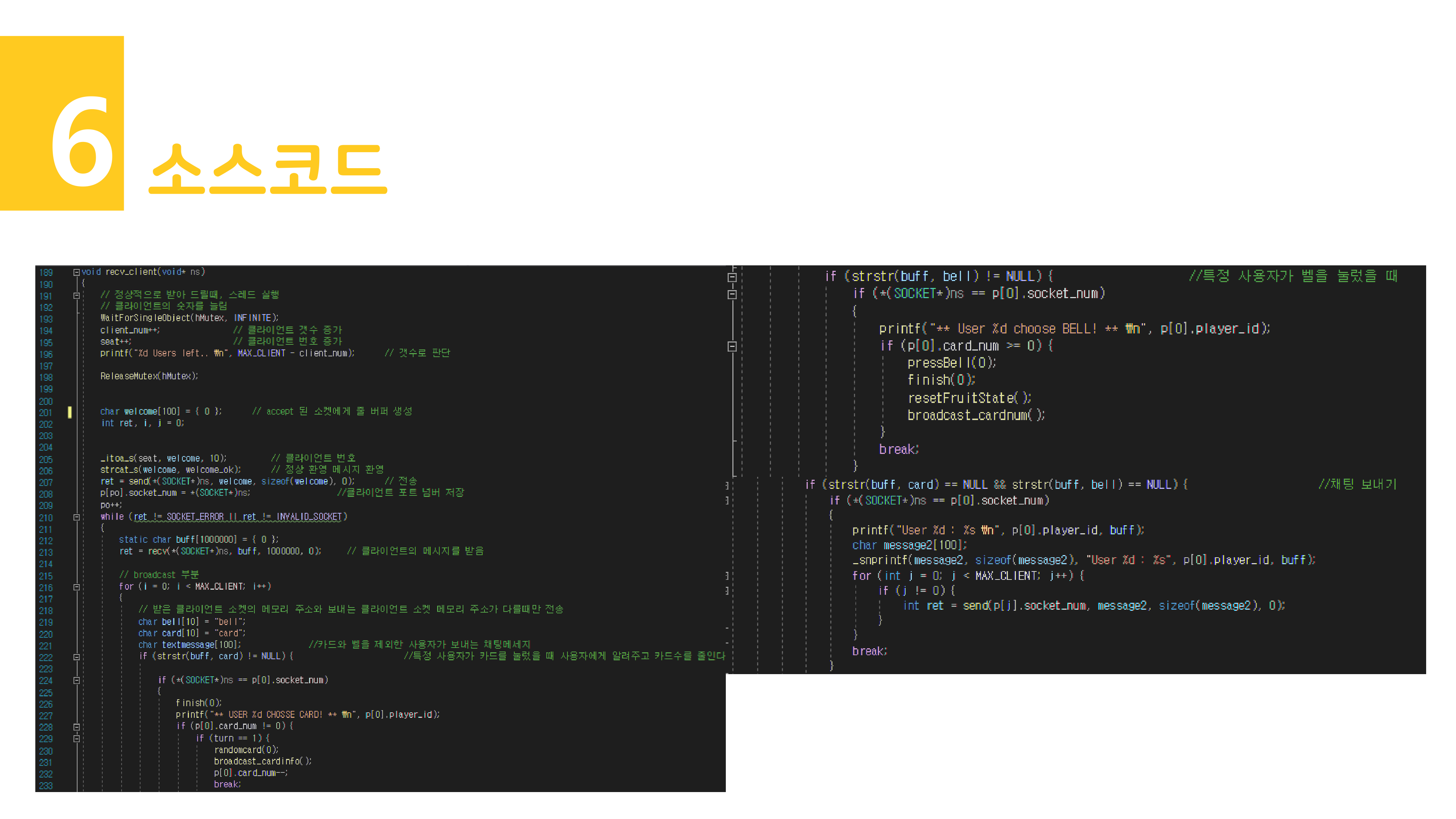This screenshot has width=1456, height=819.
Task: Toggle the yellow breakpoint marker at line 201
Action: click(69, 413)
